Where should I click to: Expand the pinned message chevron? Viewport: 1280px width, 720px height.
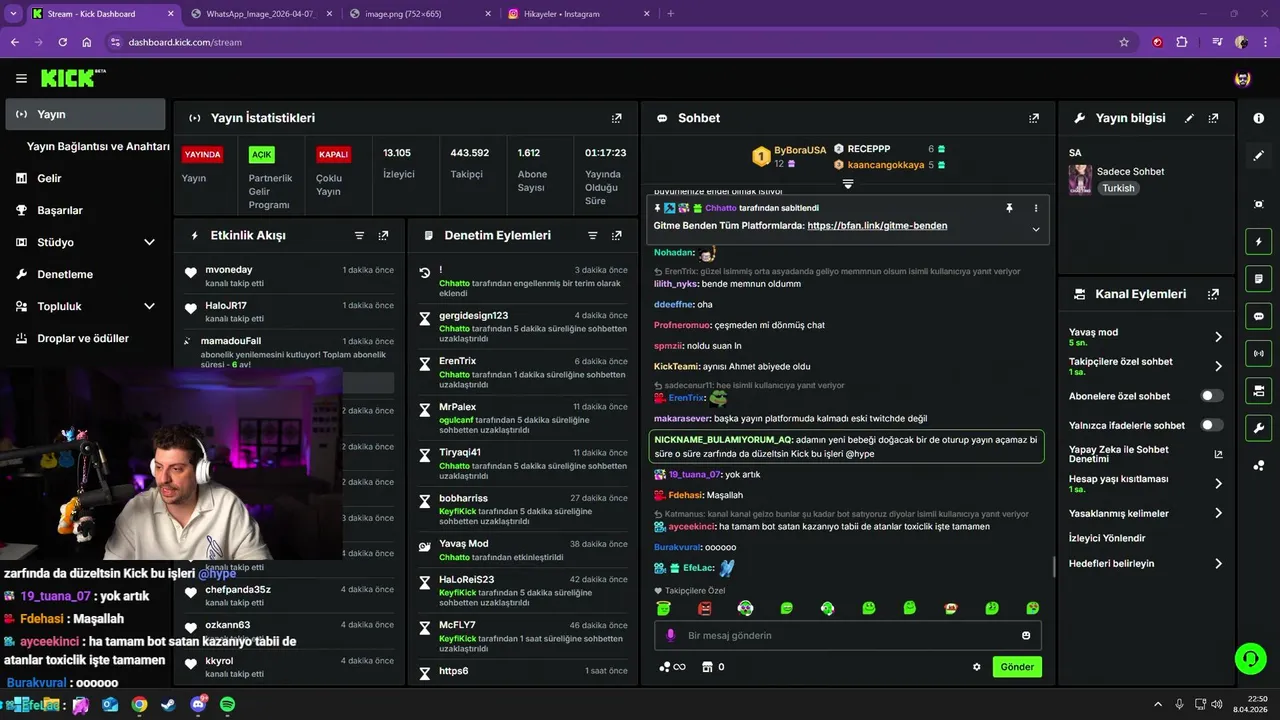[1036, 229]
